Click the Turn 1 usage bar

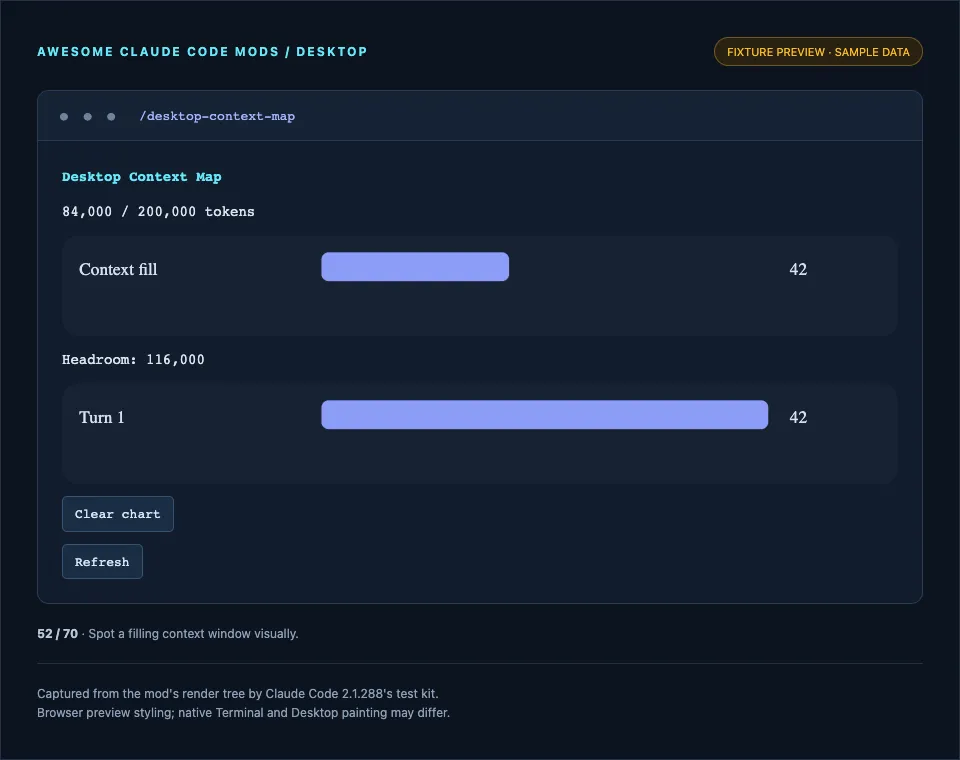[544, 415]
